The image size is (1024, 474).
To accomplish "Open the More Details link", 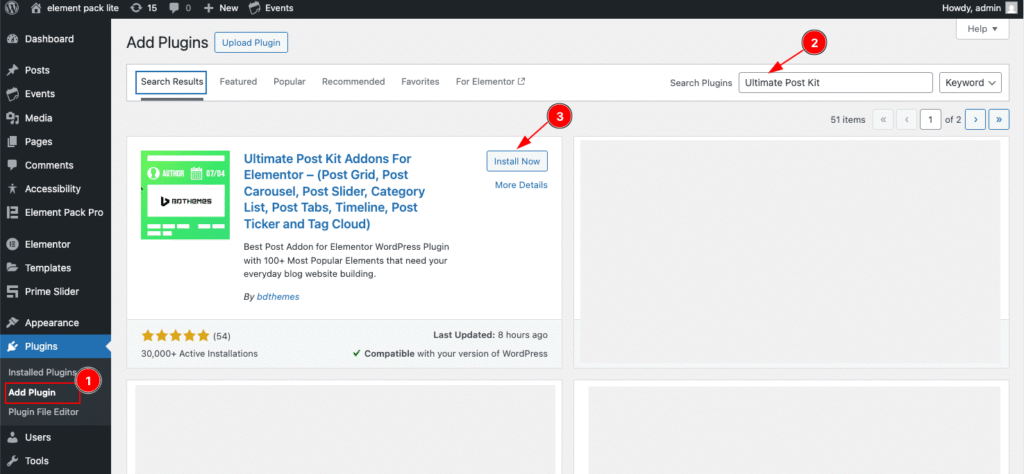I will click(521, 185).
